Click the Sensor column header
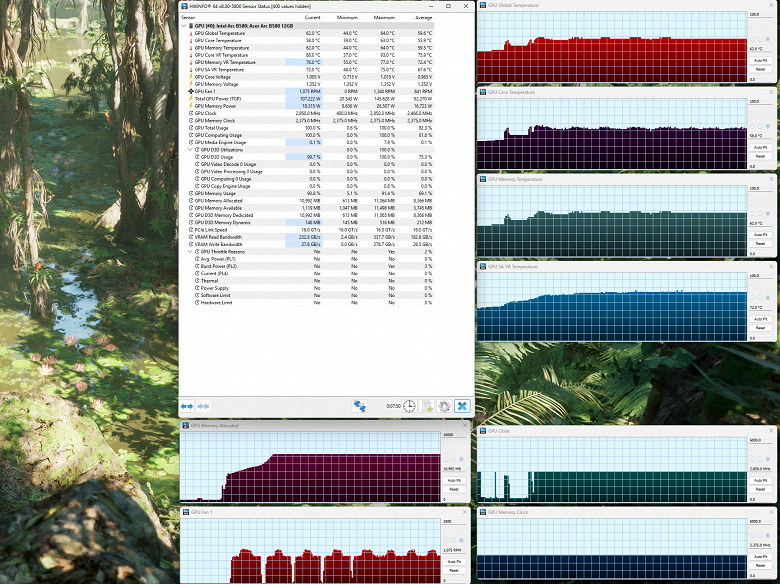The width and height of the screenshot is (780, 584). pyautogui.click(x=232, y=17)
